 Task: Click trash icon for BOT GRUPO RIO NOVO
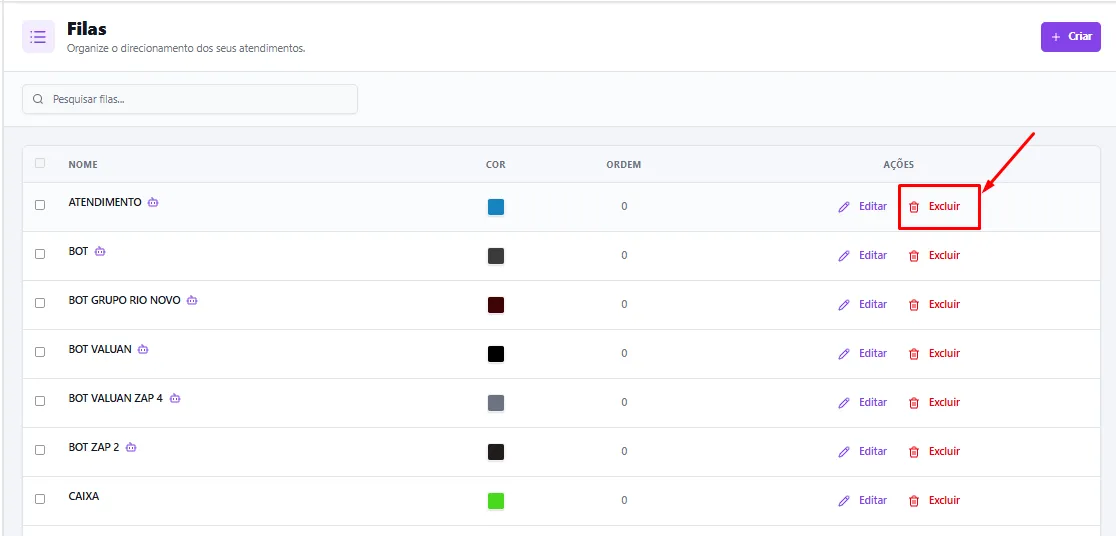[914, 305]
